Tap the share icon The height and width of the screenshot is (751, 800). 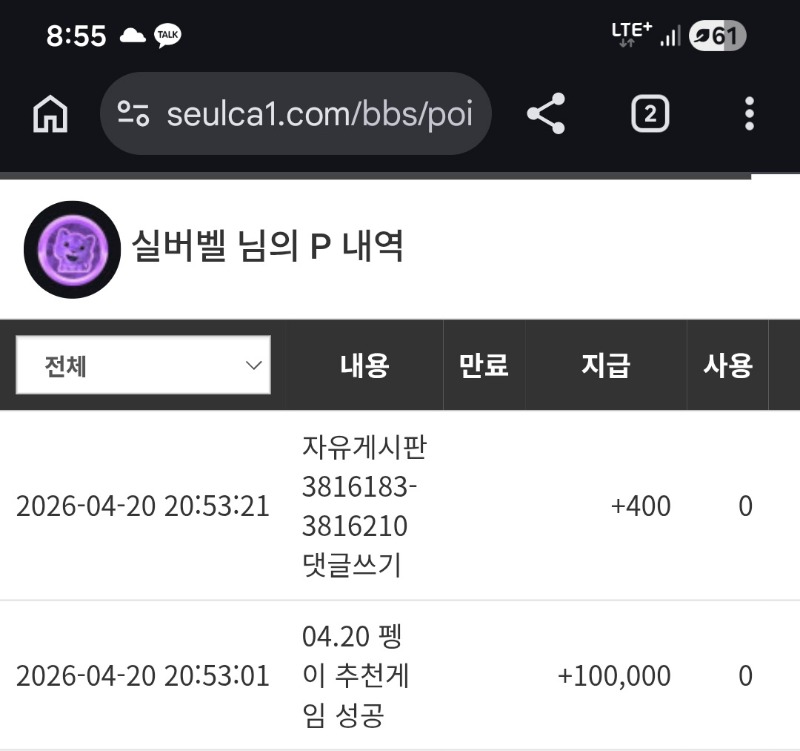coord(546,114)
